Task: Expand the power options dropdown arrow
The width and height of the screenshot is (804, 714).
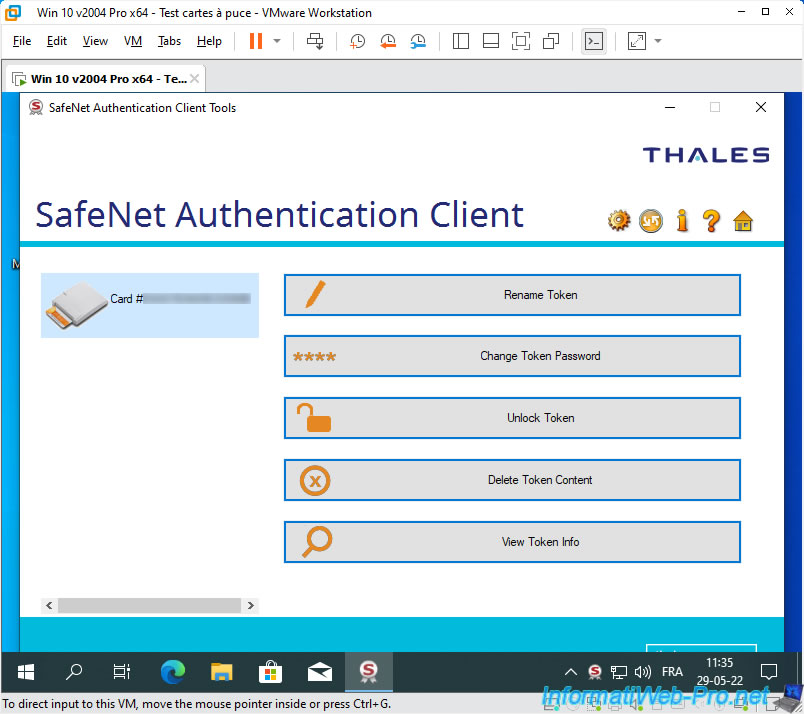Action: (x=277, y=41)
